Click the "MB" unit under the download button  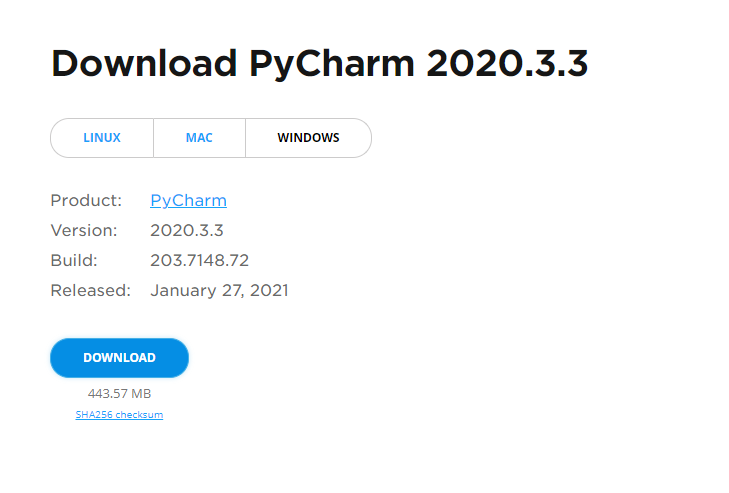(141, 394)
